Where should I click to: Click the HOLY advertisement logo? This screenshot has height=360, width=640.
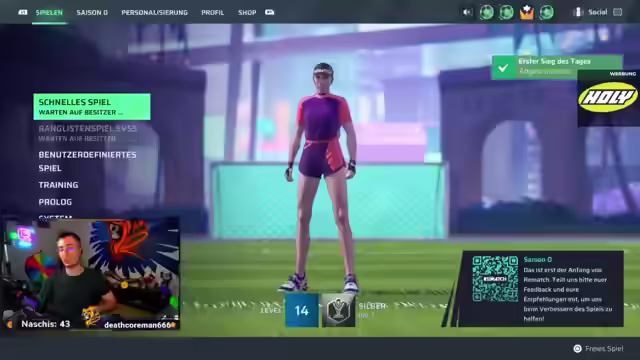point(608,97)
